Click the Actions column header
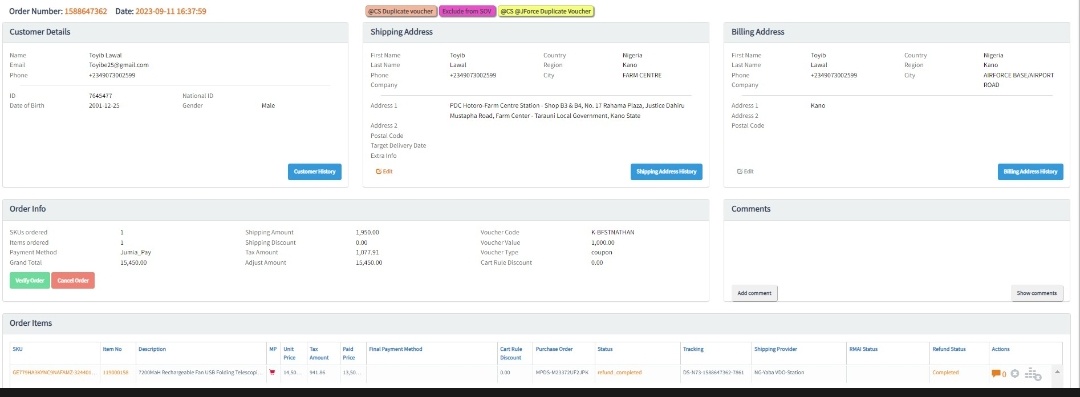Viewport: 1080px width, 397px height. [1001, 349]
